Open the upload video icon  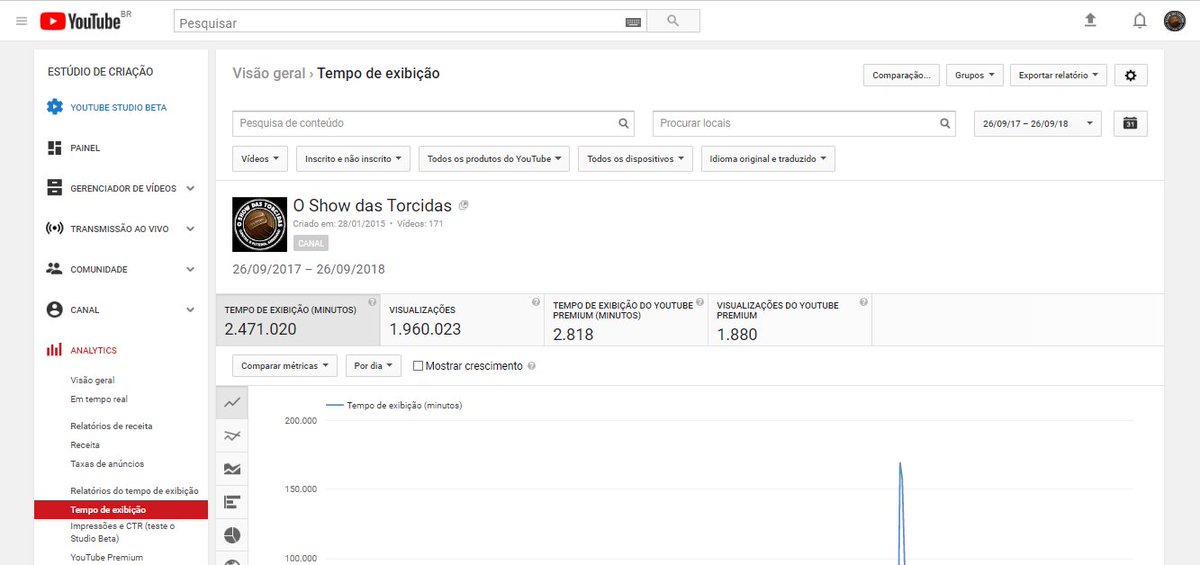1090,20
